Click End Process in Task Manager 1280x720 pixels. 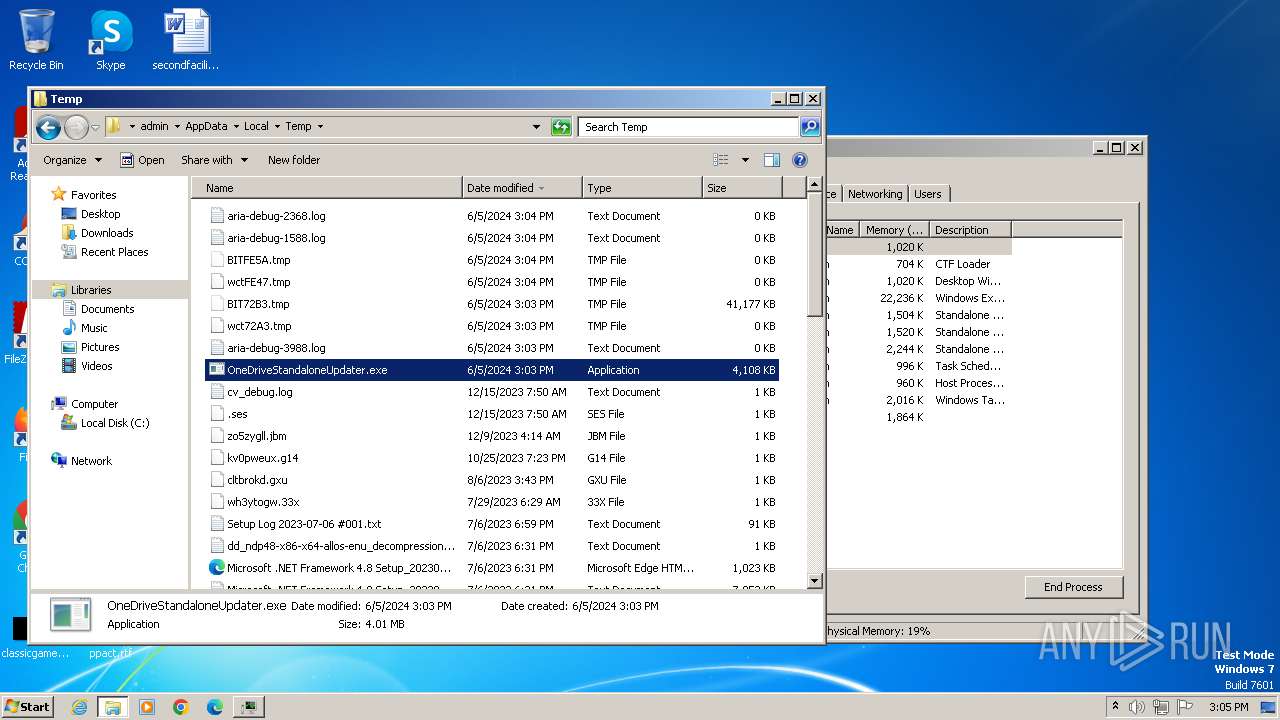tap(1073, 587)
